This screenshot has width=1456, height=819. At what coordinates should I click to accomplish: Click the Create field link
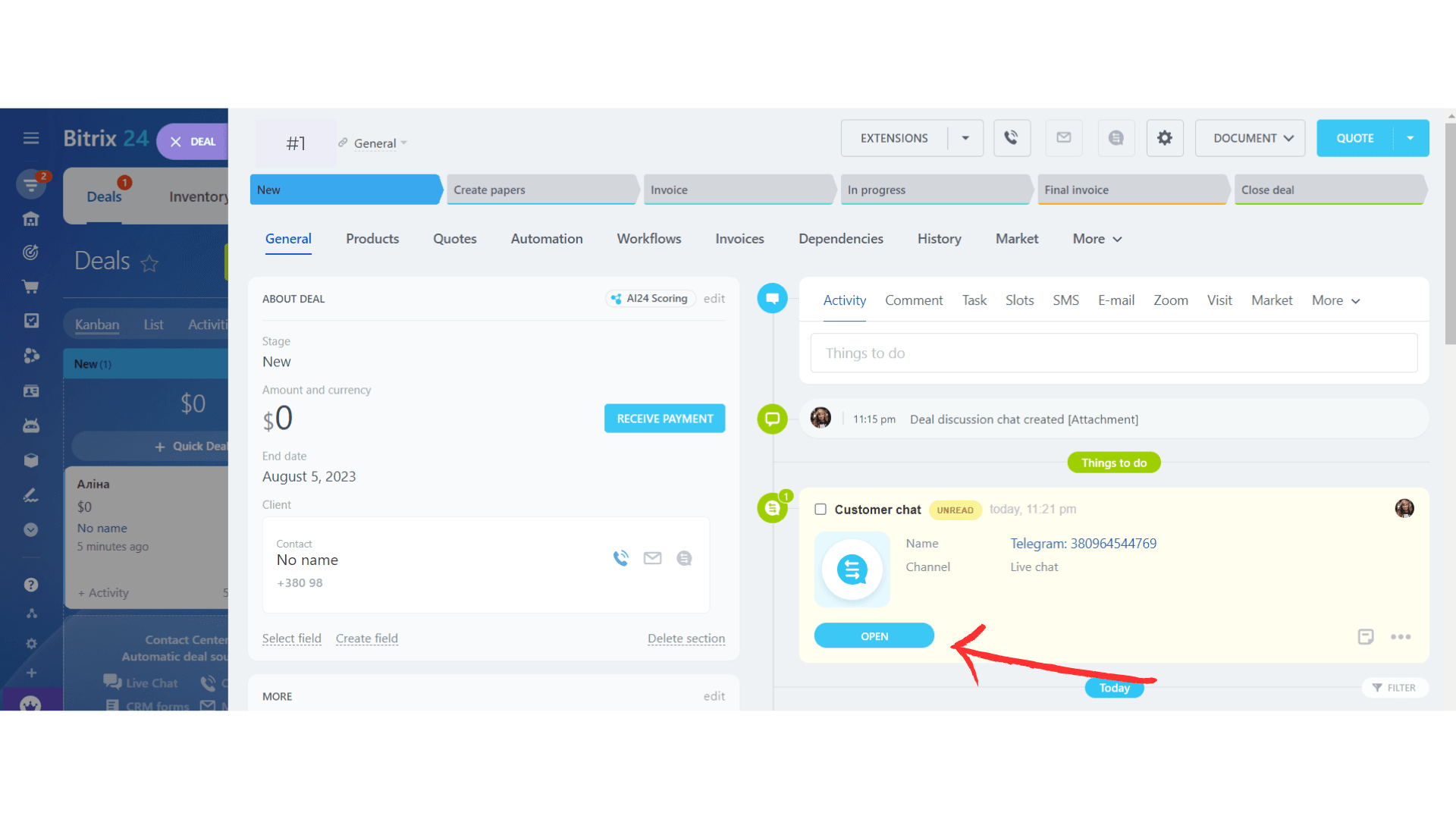point(367,639)
